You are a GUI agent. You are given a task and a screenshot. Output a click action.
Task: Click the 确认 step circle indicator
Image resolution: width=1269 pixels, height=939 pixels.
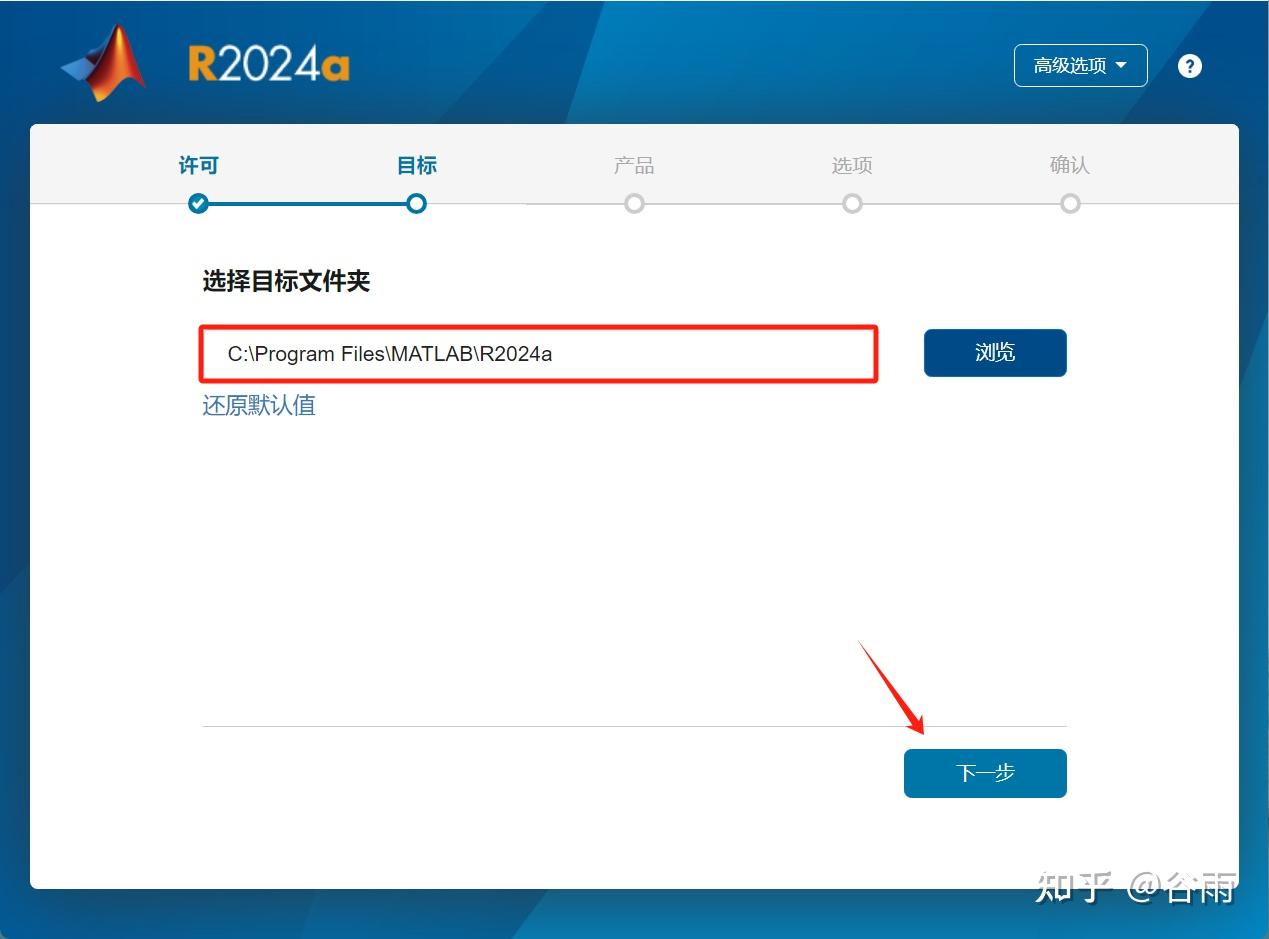click(x=1070, y=203)
